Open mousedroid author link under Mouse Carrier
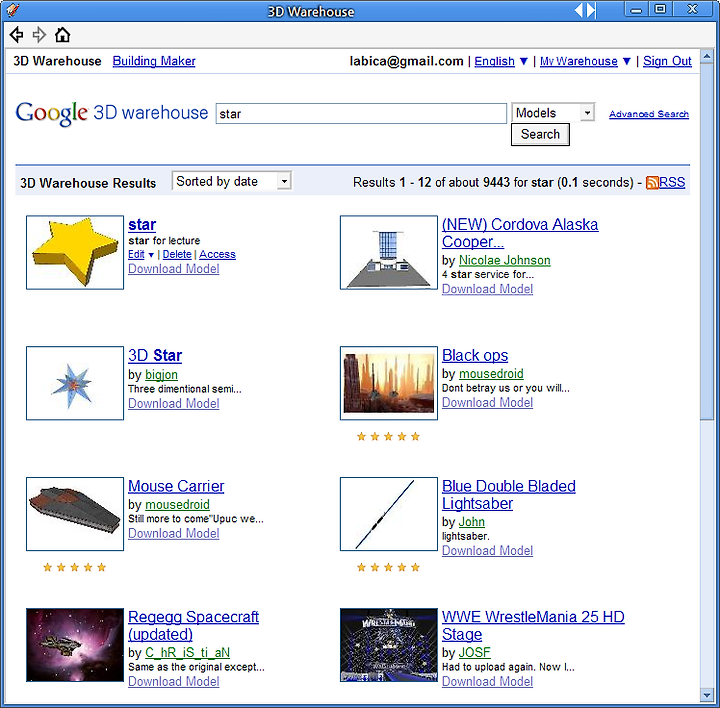 177,505
